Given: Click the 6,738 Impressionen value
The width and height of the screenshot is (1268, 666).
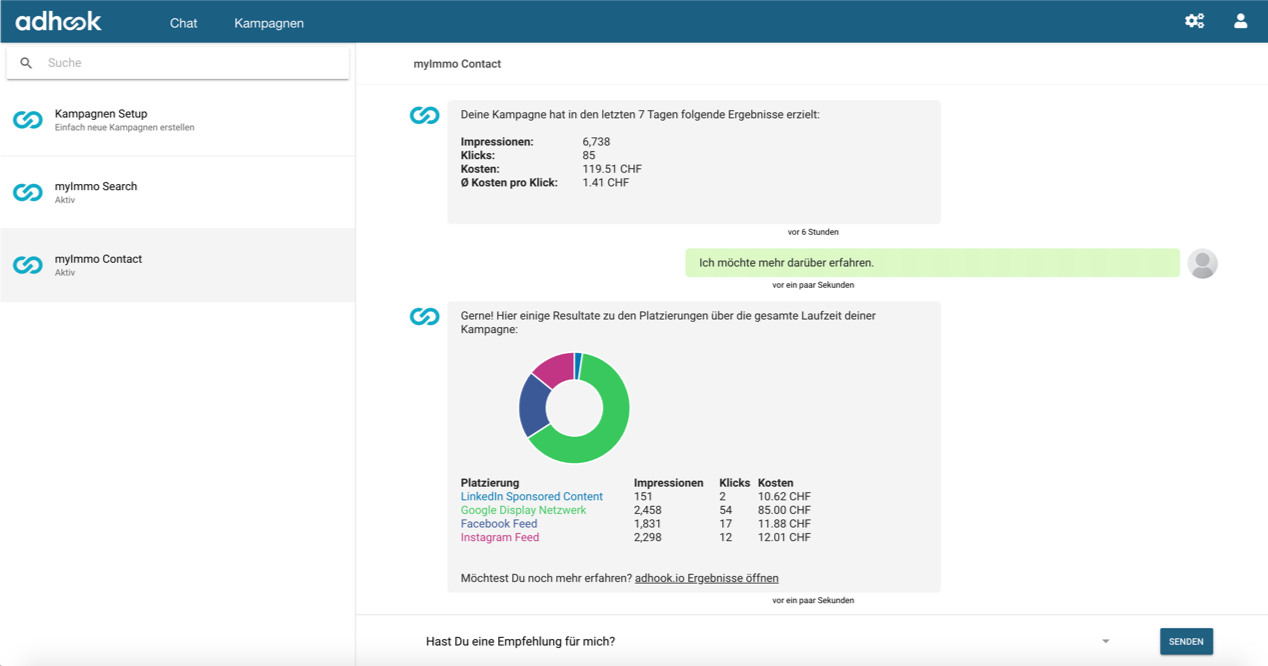Looking at the screenshot, I should click(x=596, y=142).
